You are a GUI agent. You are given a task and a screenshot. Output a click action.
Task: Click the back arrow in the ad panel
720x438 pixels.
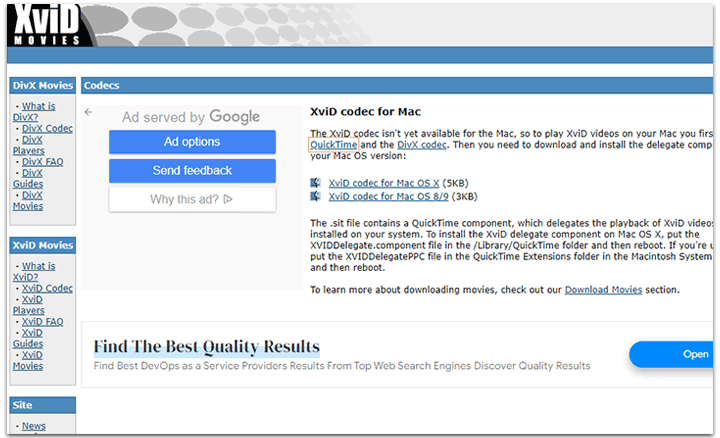89,112
